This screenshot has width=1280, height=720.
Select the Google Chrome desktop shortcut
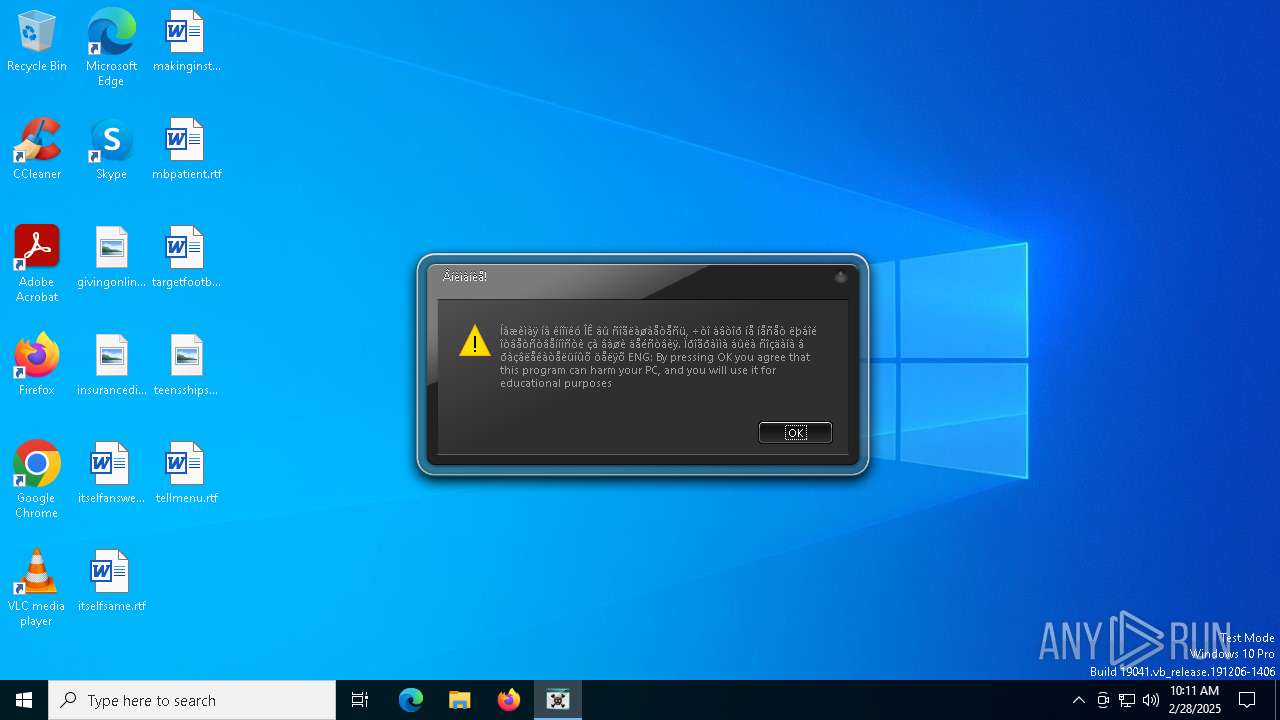pyautogui.click(x=37, y=480)
